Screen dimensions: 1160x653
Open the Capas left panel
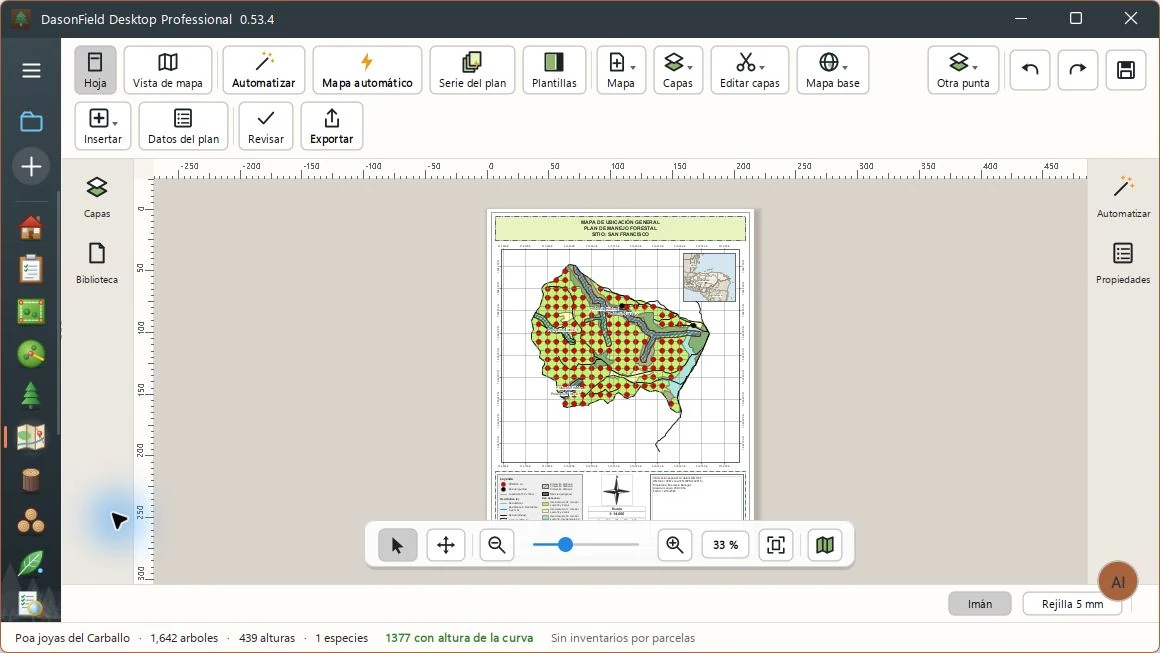(97, 197)
